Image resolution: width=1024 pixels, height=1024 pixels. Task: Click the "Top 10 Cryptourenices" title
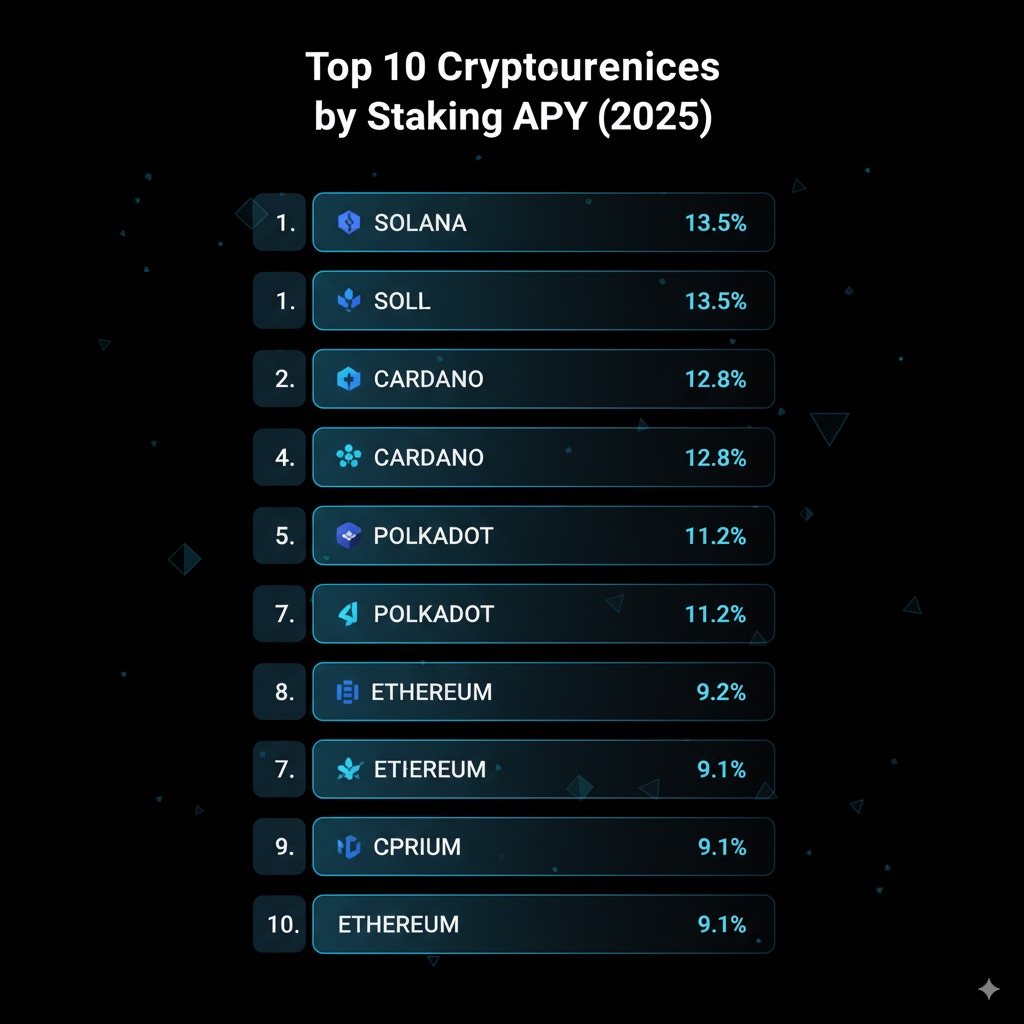512,68
